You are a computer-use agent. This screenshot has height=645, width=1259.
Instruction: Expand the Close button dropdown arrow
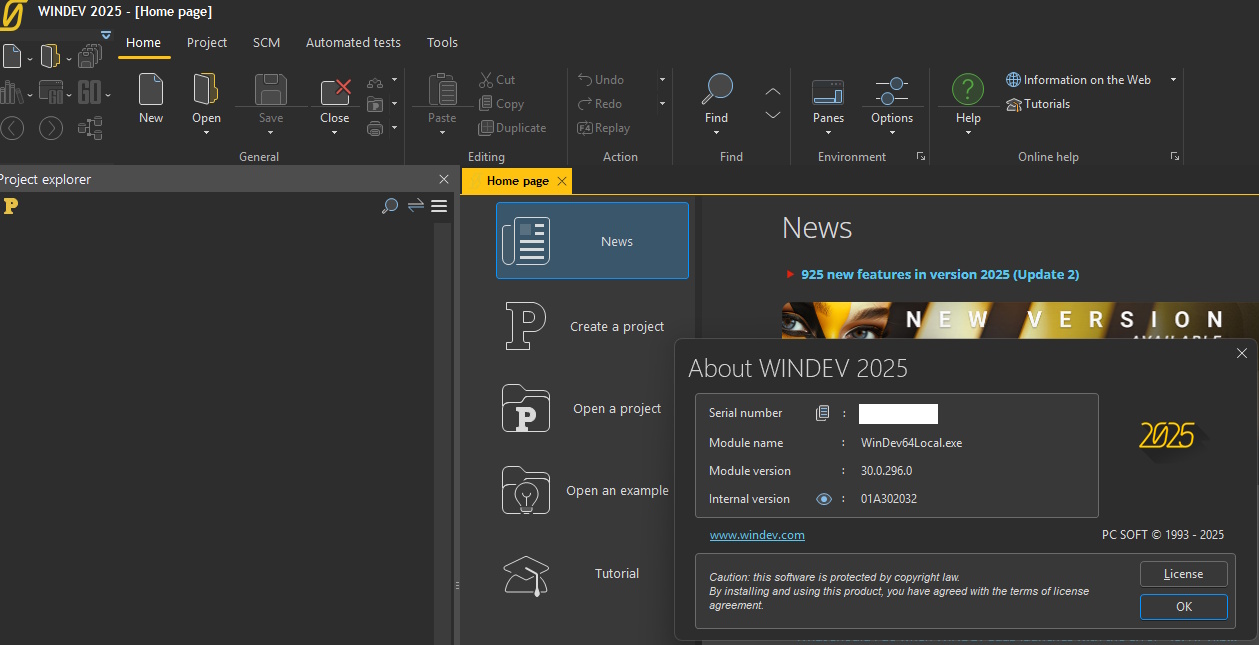tap(335, 132)
